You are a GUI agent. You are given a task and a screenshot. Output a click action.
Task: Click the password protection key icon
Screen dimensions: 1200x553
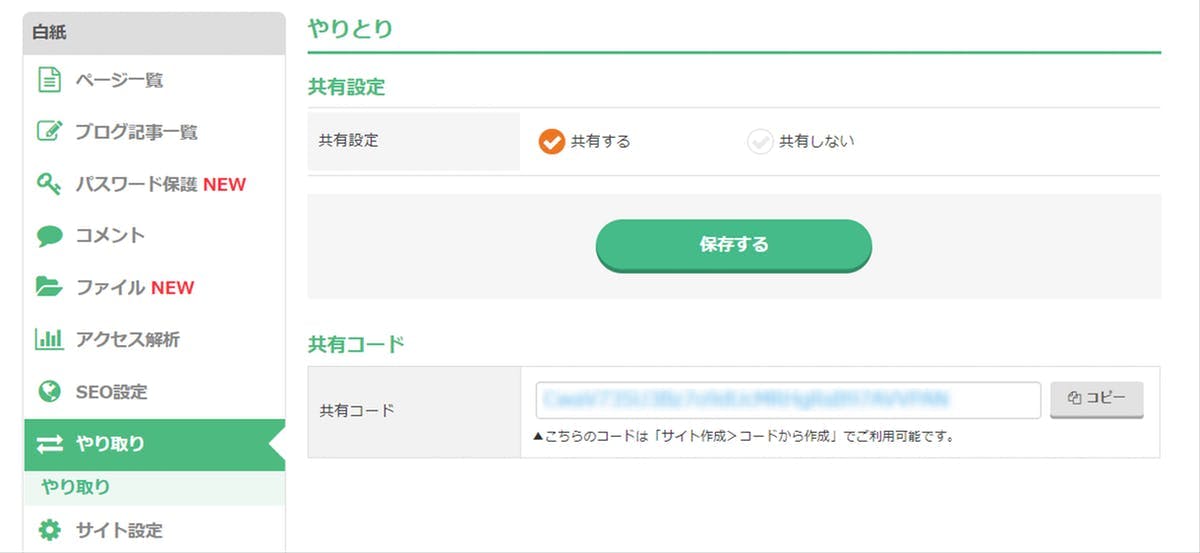(49, 184)
